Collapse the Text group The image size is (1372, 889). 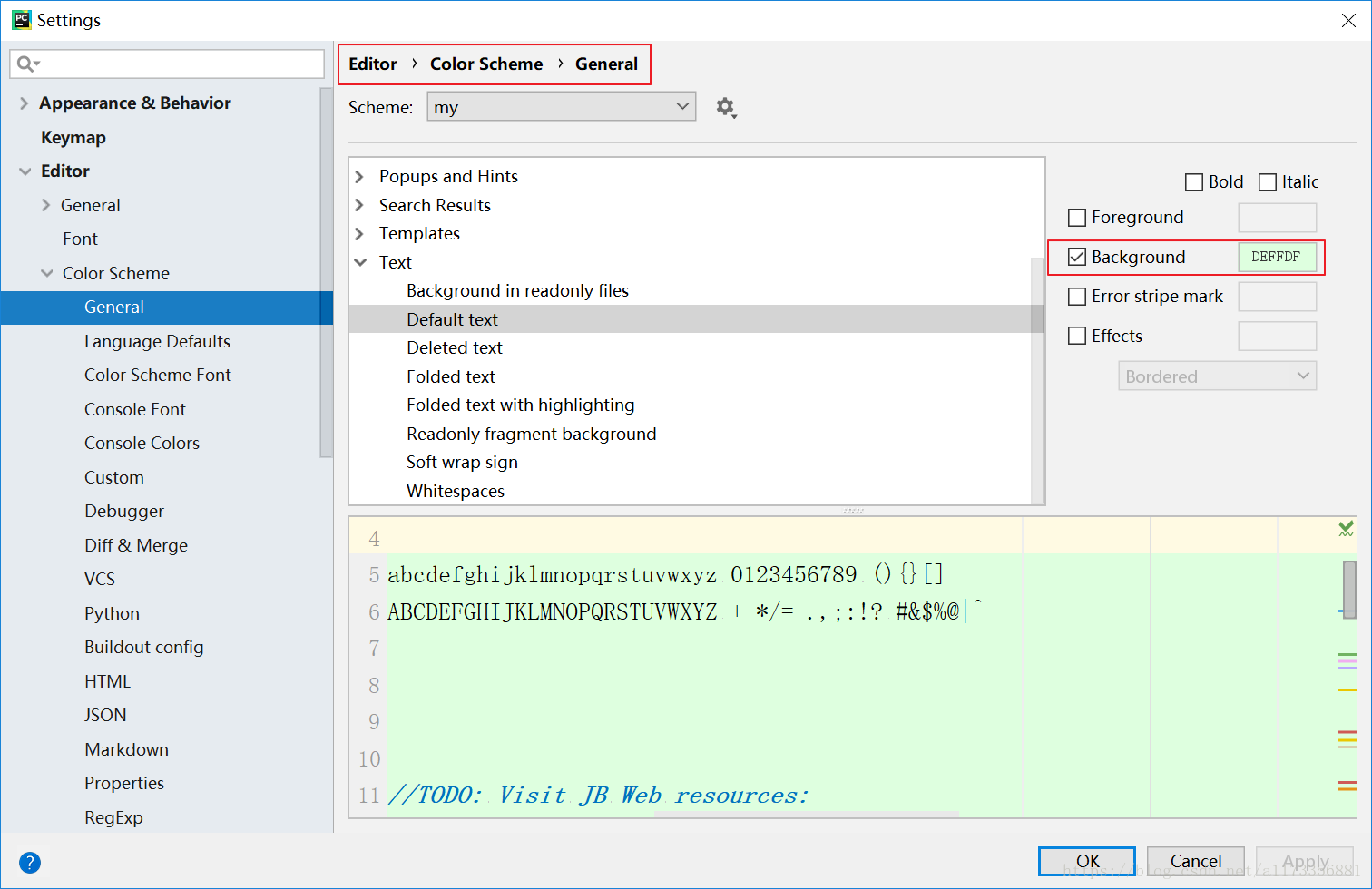click(360, 263)
